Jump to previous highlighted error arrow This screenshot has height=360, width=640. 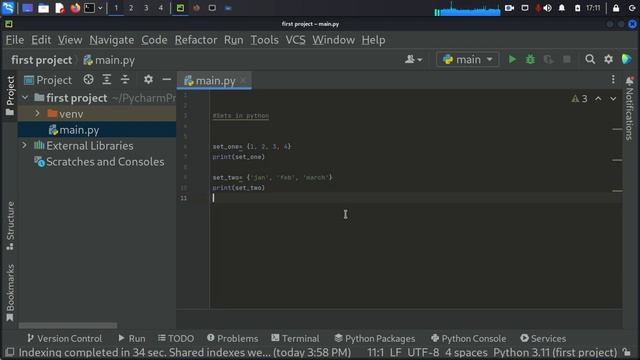[x=598, y=99]
